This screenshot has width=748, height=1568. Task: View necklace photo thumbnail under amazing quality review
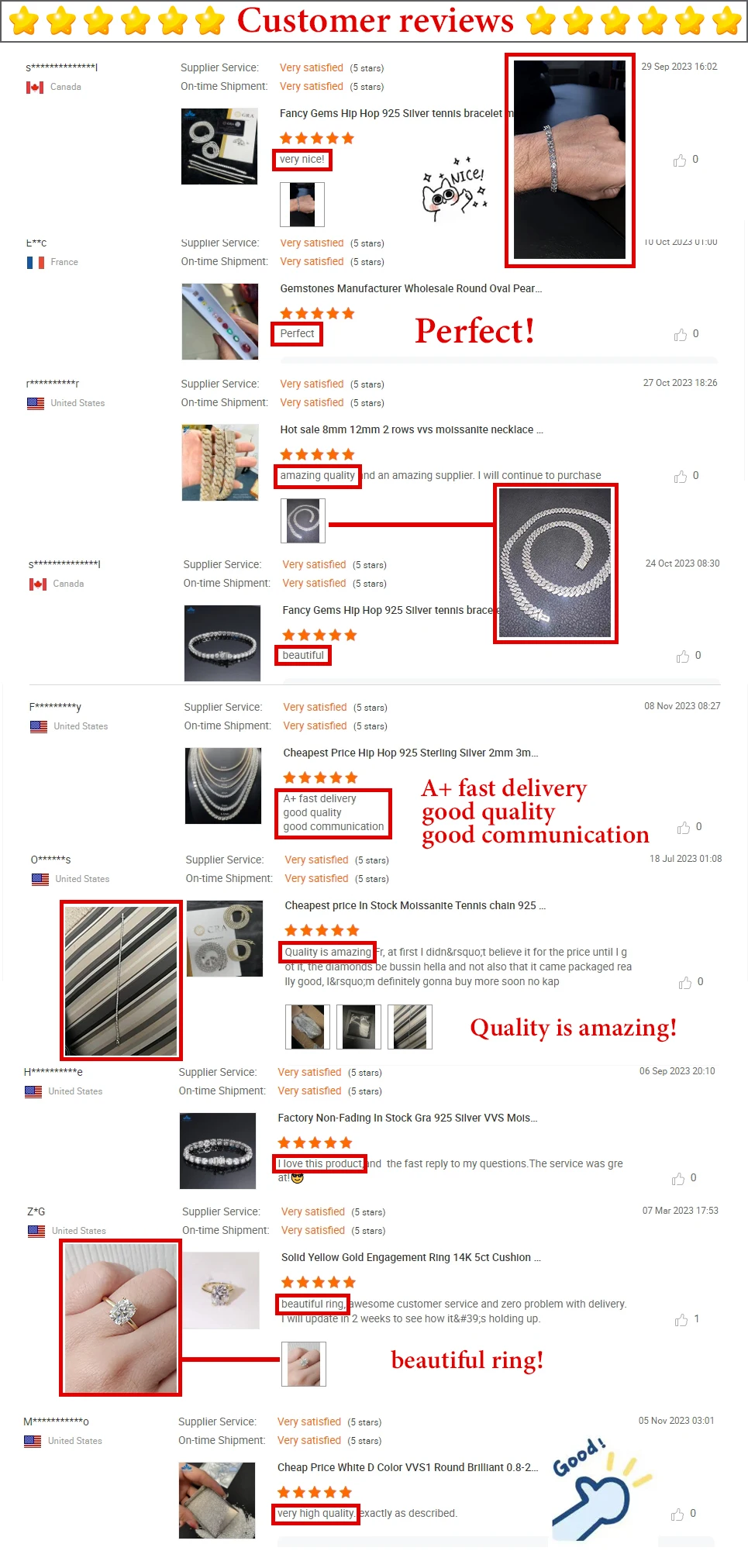tap(303, 521)
